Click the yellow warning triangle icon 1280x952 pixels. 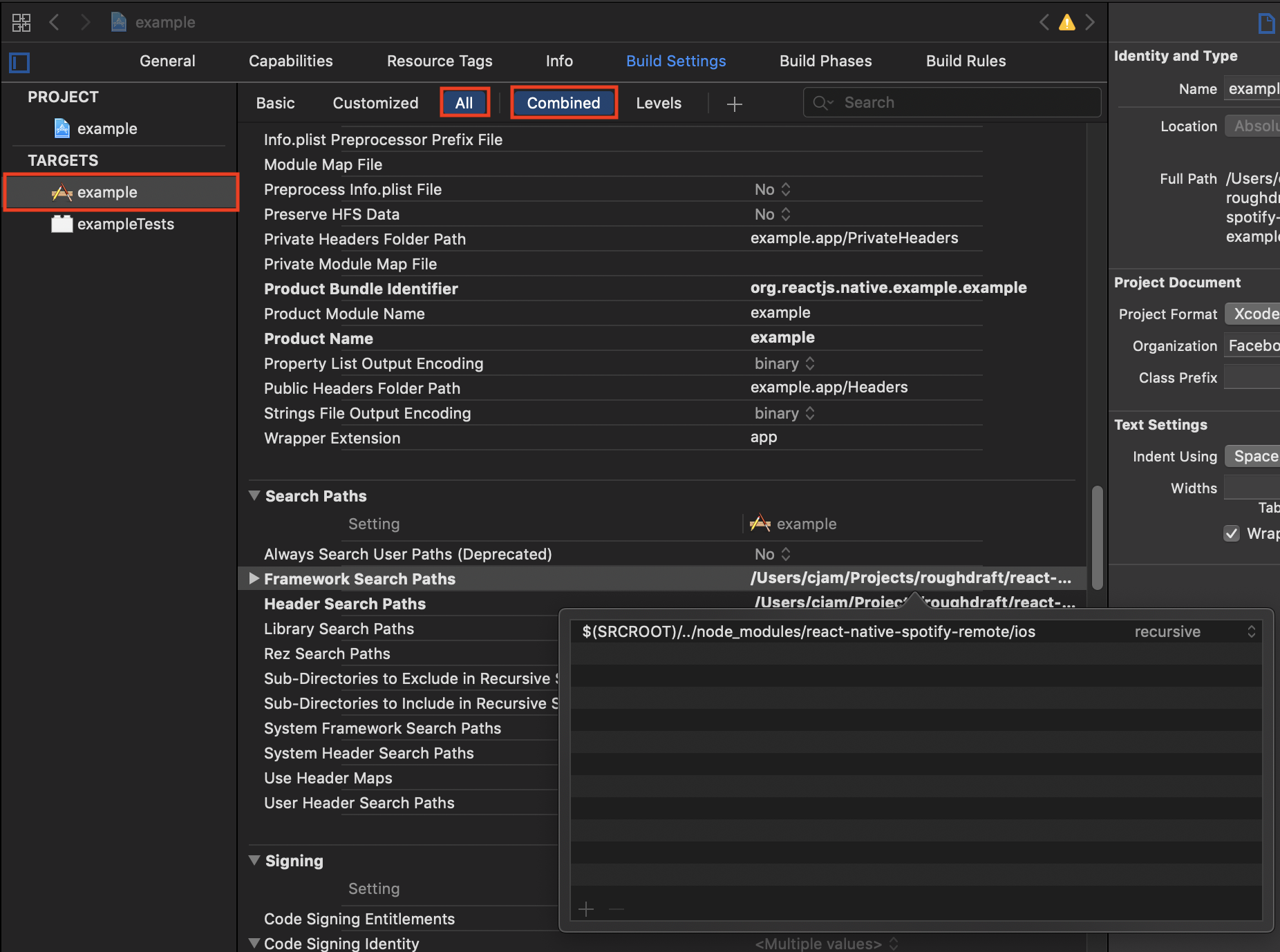tap(1067, 23)
